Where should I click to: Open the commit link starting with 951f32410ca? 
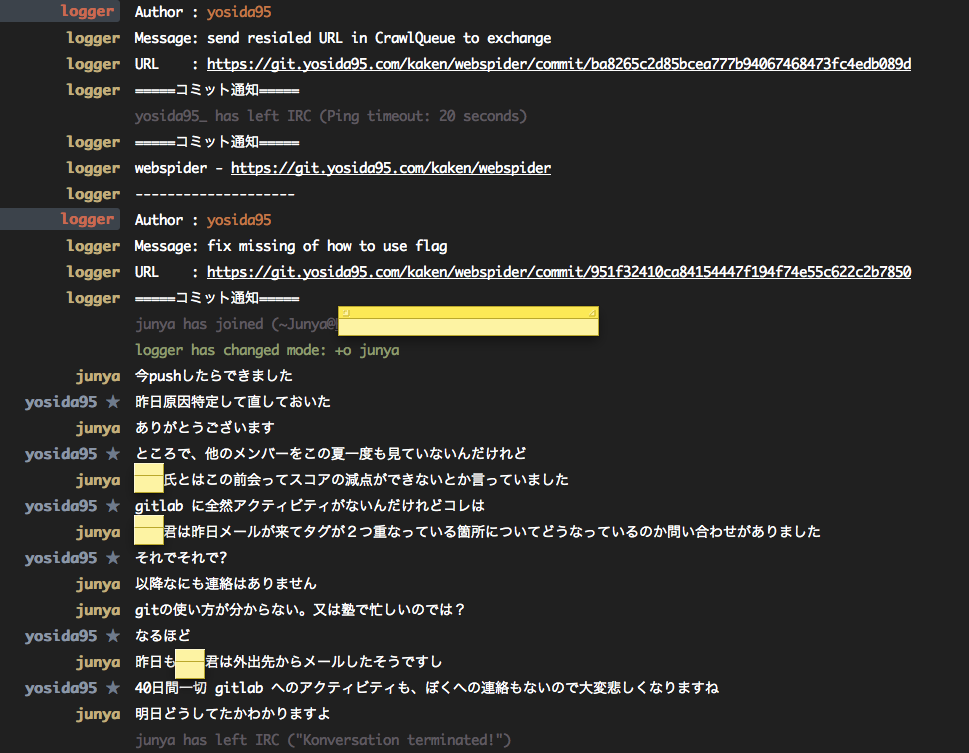pos(558,272)
